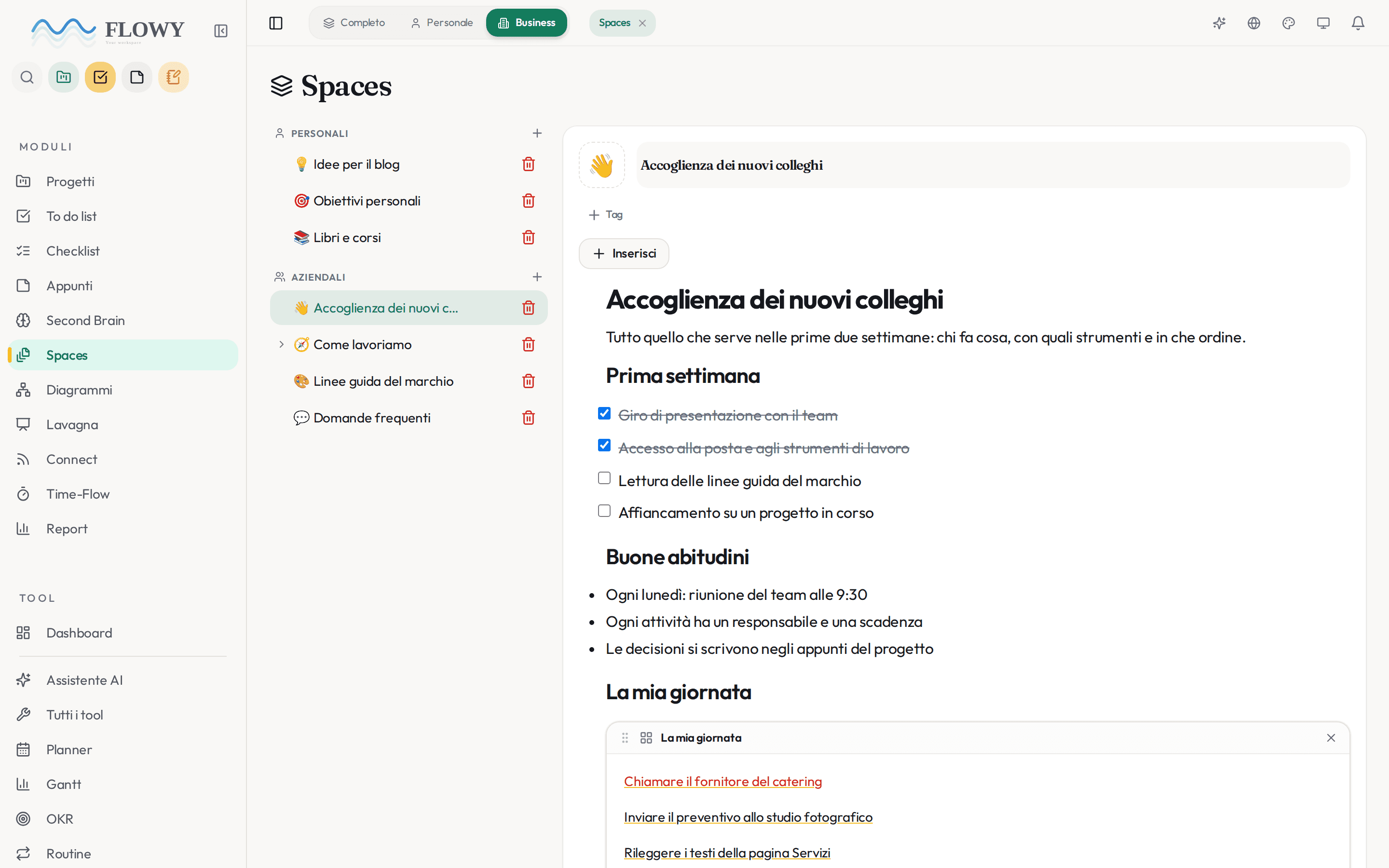The width and height of the screenshot is (1389, 868).
Task: Open the language globe icon
Action: click(1254, 23)
